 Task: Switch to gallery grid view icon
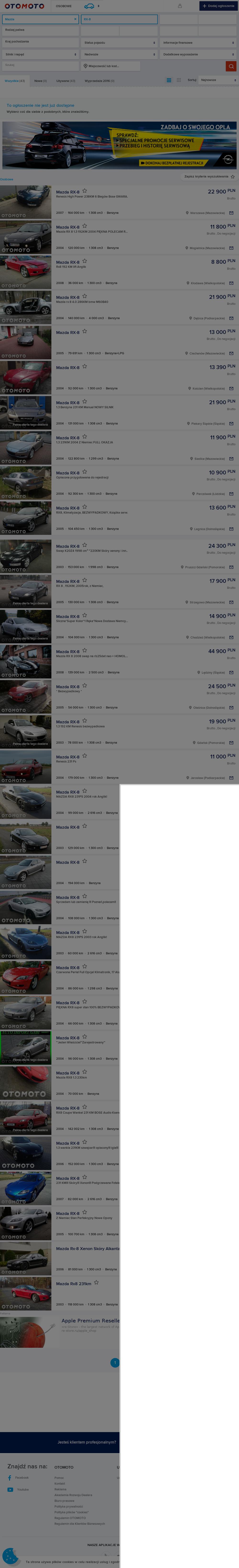tap(179, 80)
